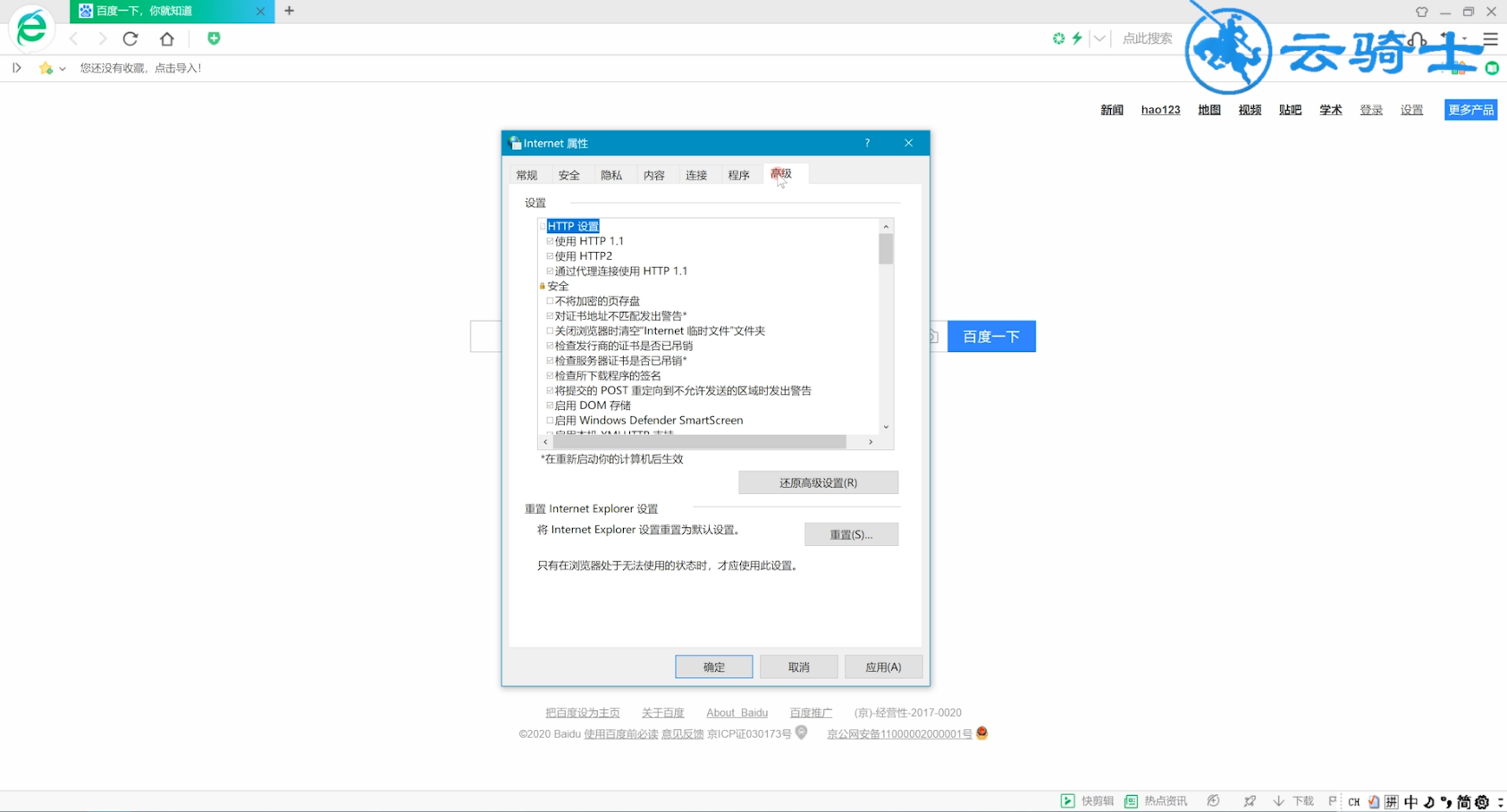The height and width of the screenshot is (812, 1507).
Task: Click the 百度一下 search button
Action: coord(991,337)
